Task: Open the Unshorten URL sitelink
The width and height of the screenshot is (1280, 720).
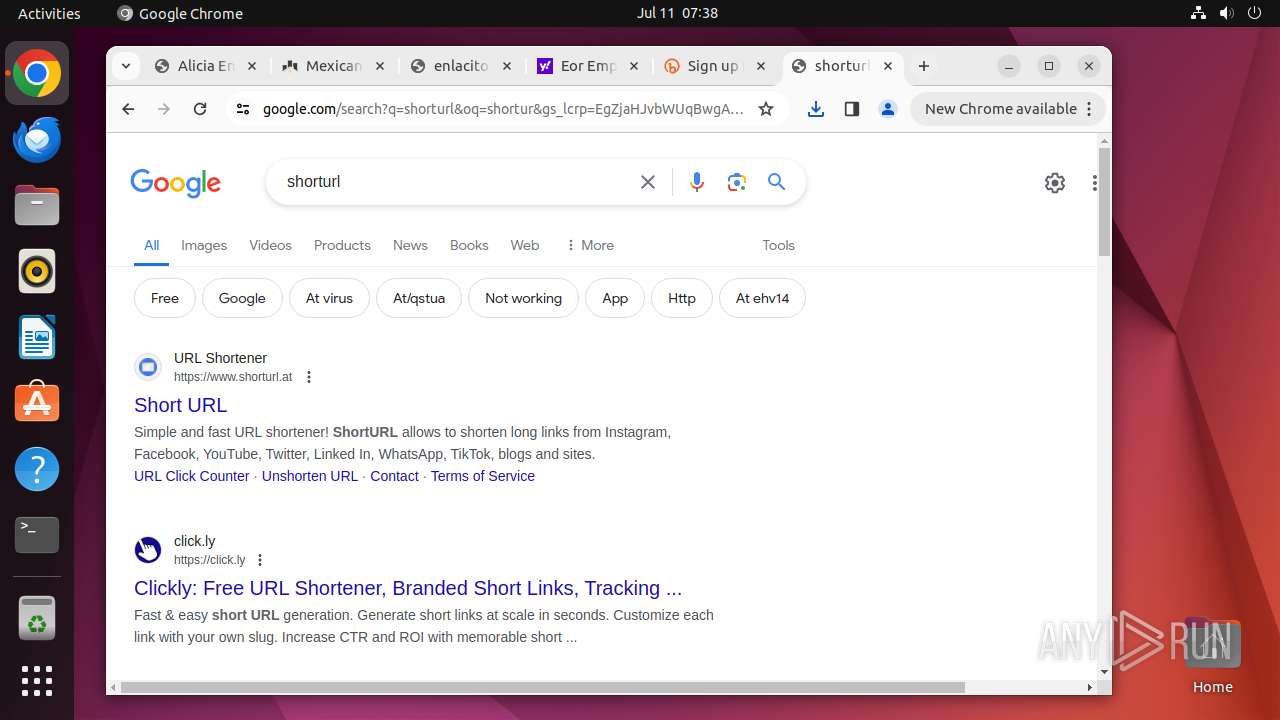Action: [x=310, y=476]
